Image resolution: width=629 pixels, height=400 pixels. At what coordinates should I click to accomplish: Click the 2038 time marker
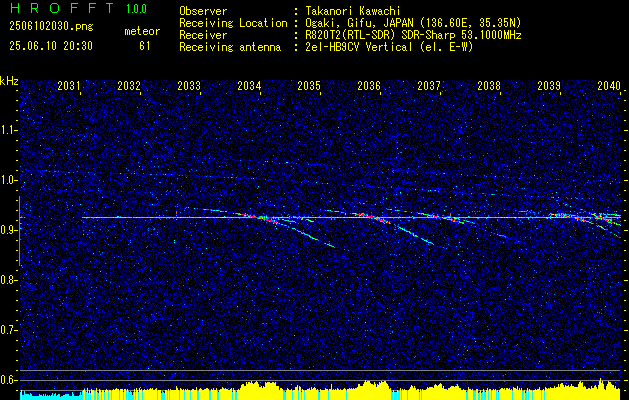click(x=489, y=85)
